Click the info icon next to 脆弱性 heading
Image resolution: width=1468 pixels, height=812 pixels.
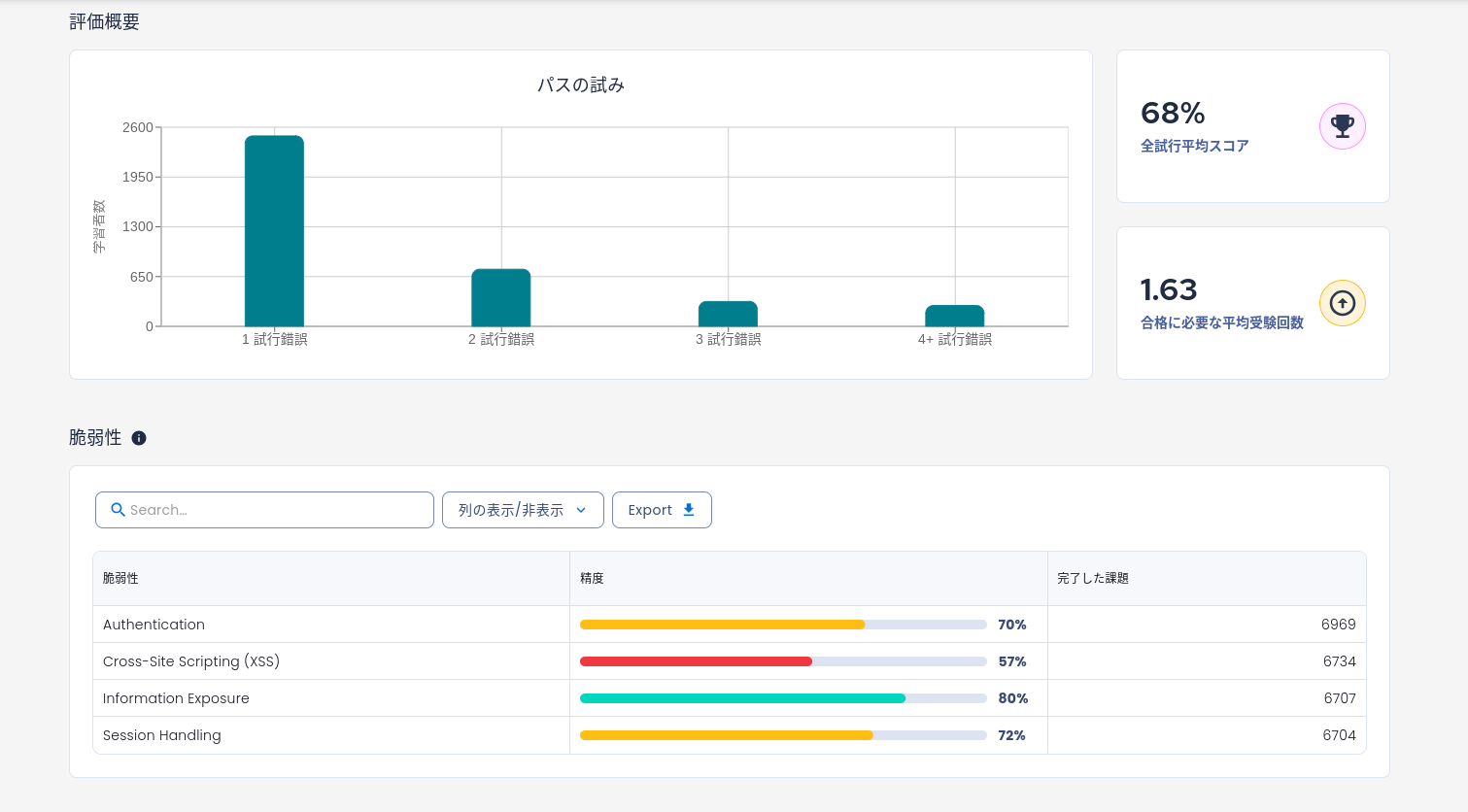tap(139, 438)
